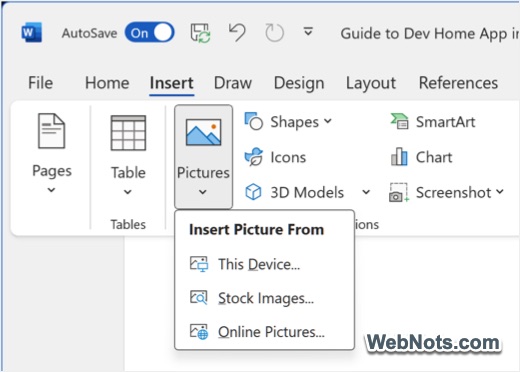Image resolution: width=520 pixels, height=372 pixels.
Task: Expand the Shapes dropdown arrow
Action: pyautogui.click(x=328, y=121)
